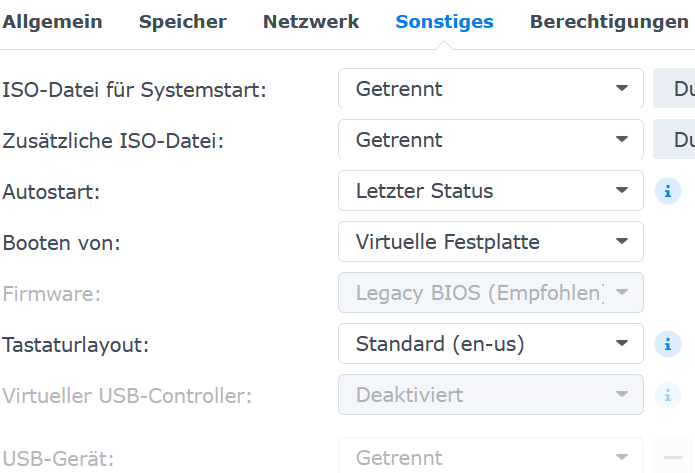Open Autostart Letzter Status dropdown
The height and width of the screenshot is (473, 695).
pos(490,191)
